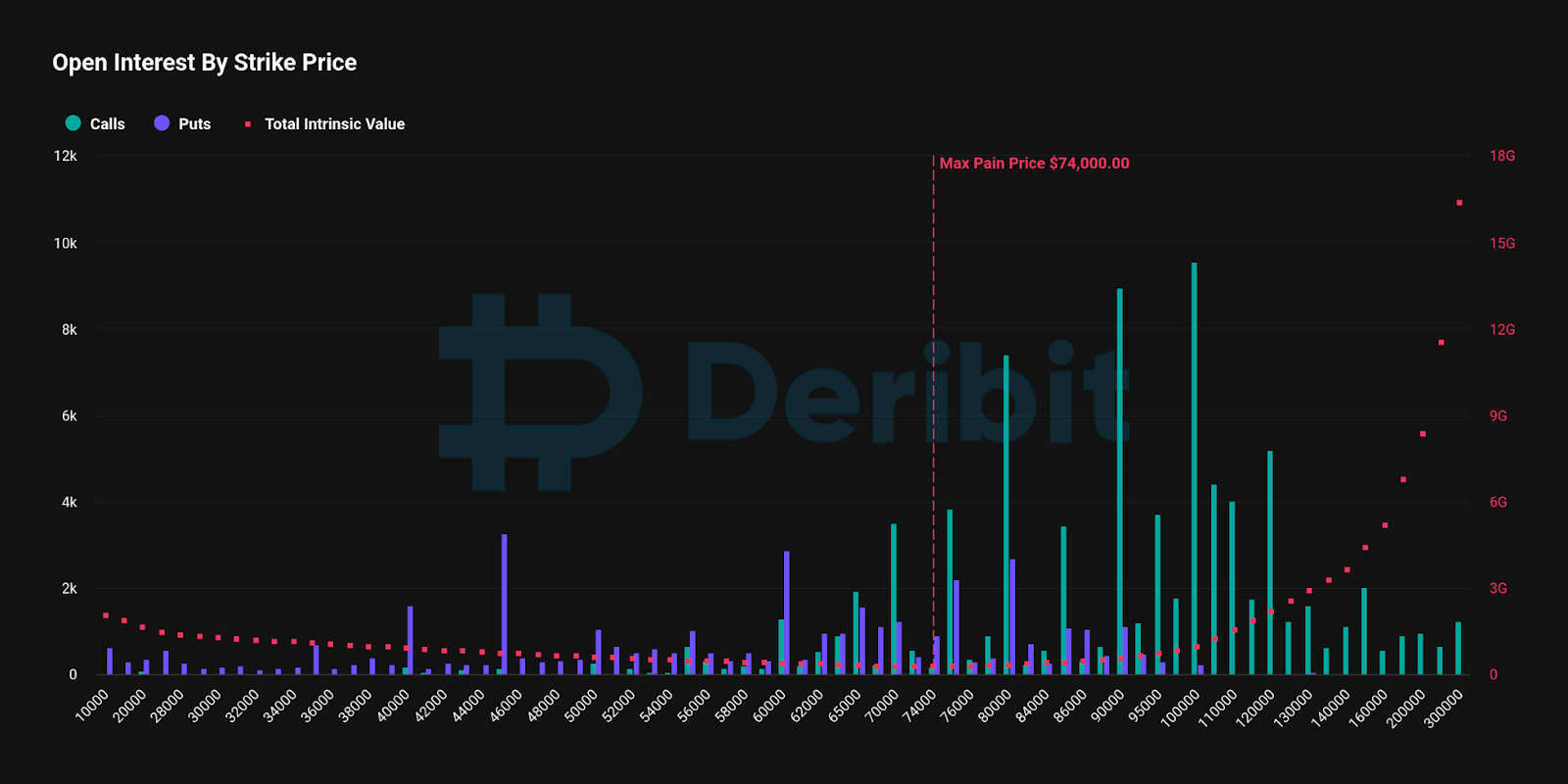The width and height of the screenshot is (1568, 784).
Task: Click the 120000 strike axis label
Action: 1255,708
